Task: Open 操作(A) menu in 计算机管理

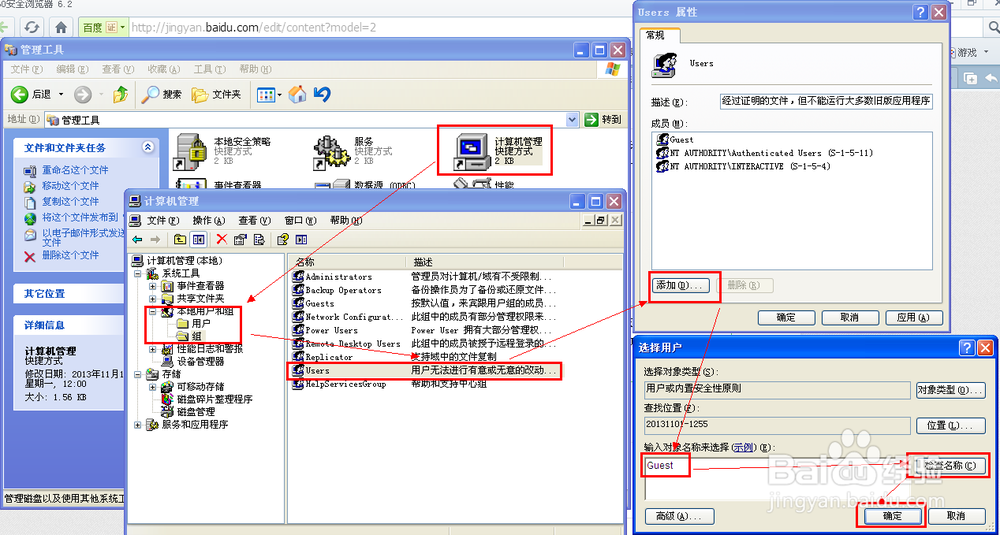Action: point(209,220)
